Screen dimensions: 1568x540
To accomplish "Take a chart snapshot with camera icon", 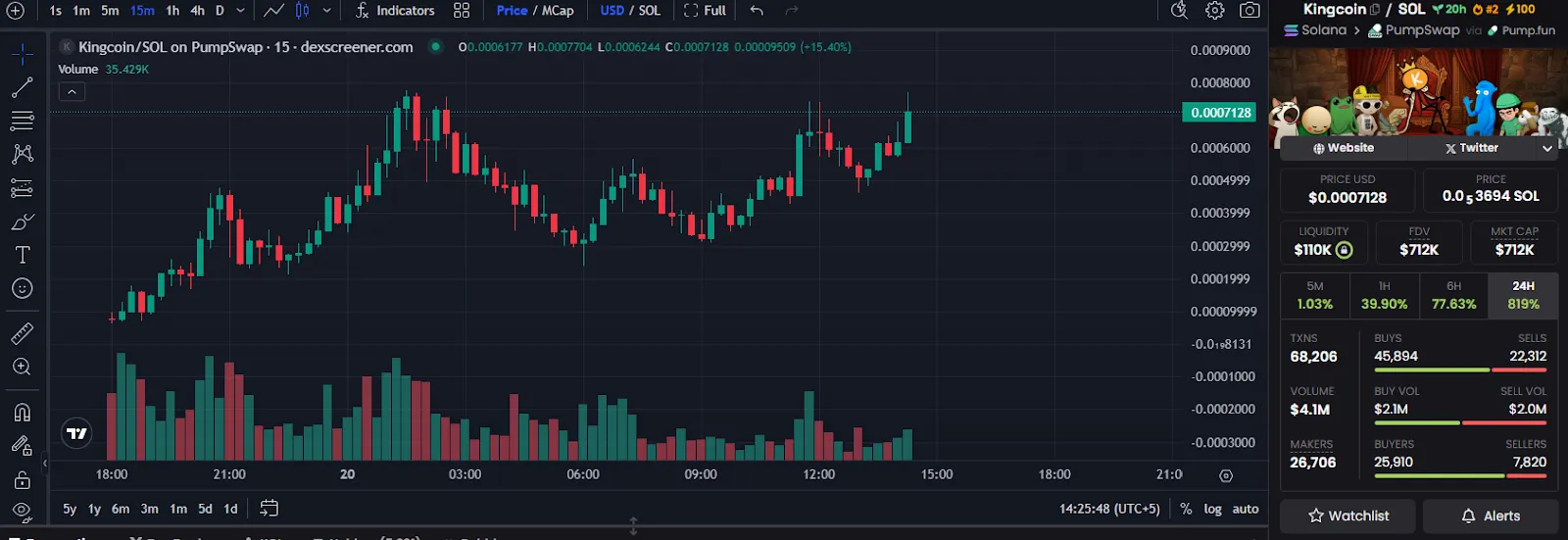I will pos(1249,11).
